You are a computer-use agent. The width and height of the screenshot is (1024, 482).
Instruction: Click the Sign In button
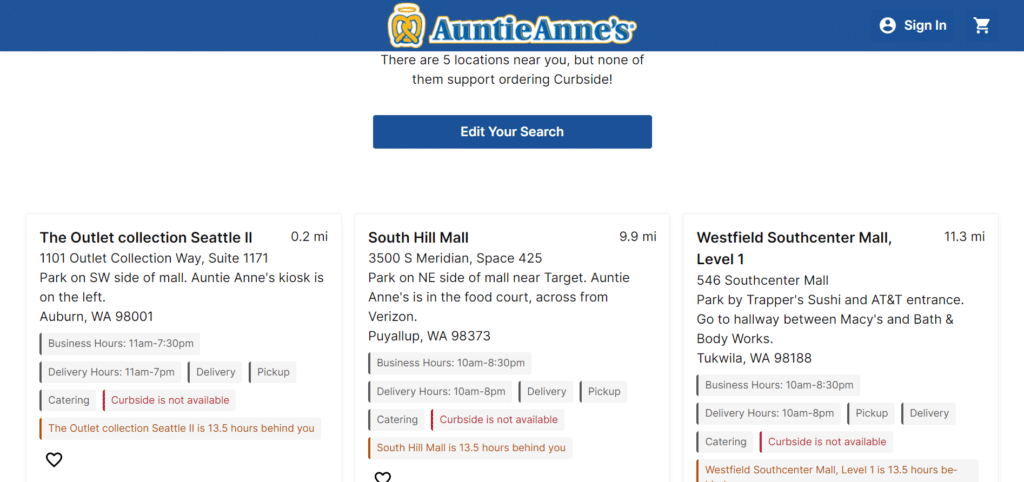[912, 25]
